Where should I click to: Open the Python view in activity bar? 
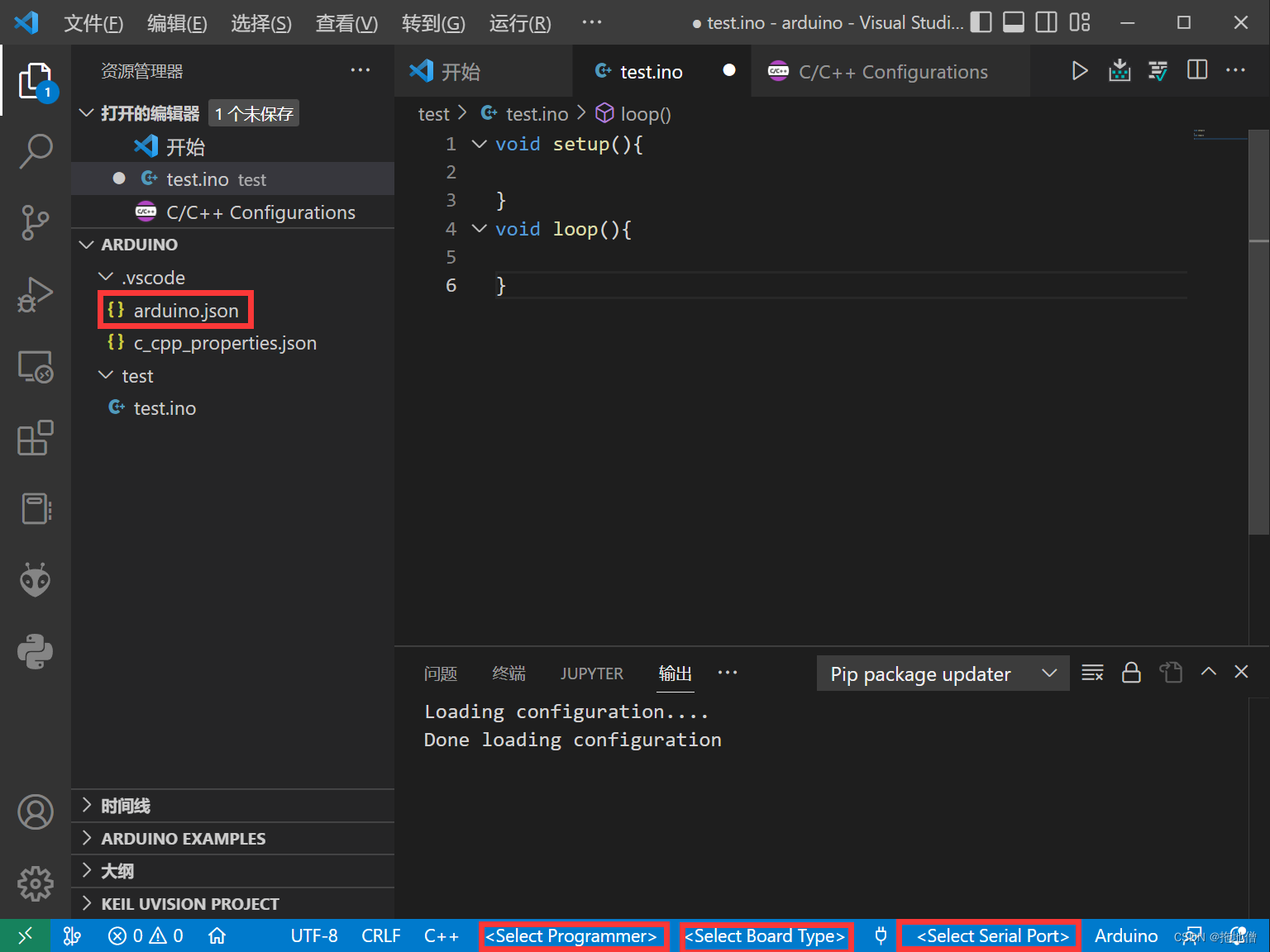(36, 651)
